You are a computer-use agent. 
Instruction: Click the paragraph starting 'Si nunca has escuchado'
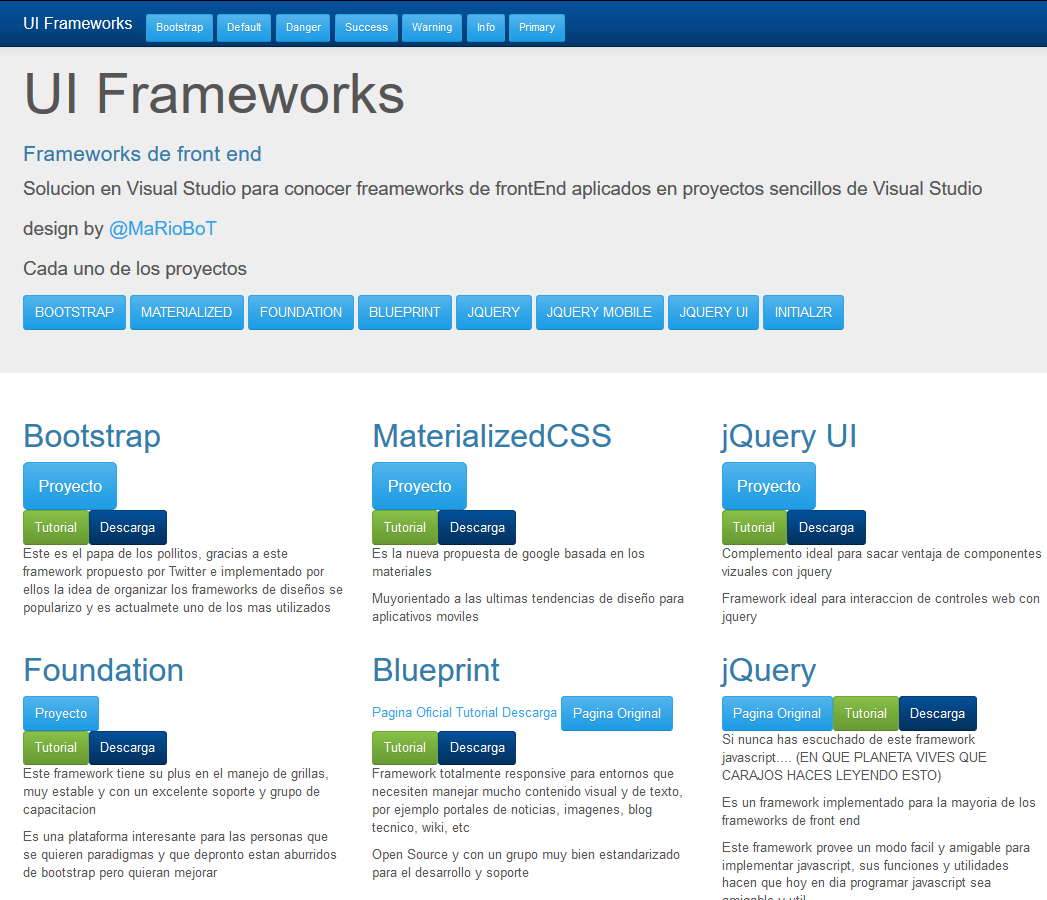(854, 758)
